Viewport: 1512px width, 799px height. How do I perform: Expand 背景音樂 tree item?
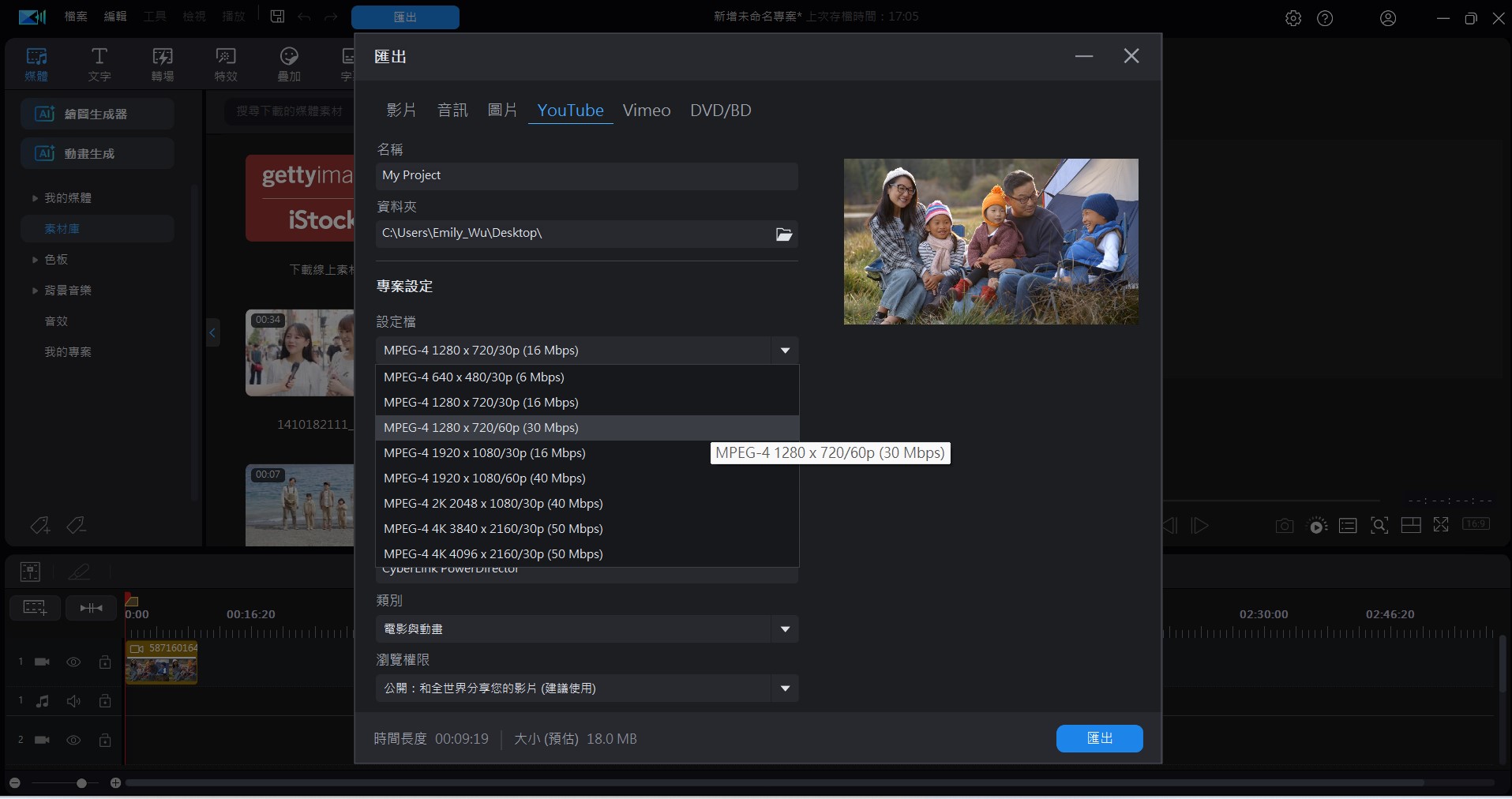tap(35, 291)
